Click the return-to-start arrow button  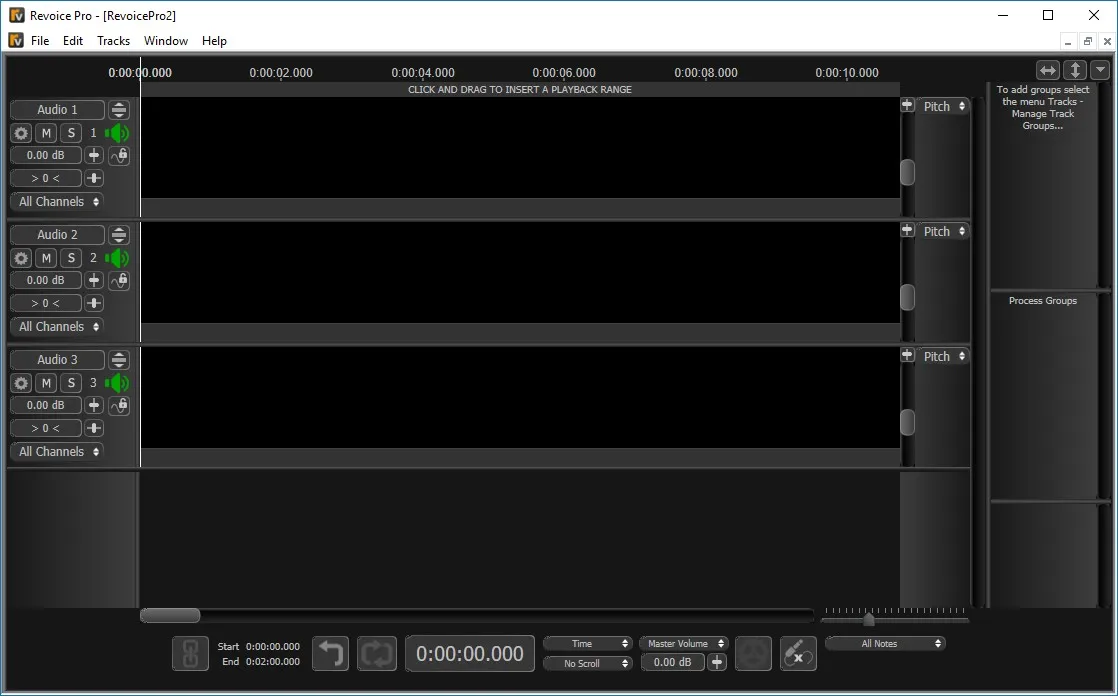(x=331, y=653)
